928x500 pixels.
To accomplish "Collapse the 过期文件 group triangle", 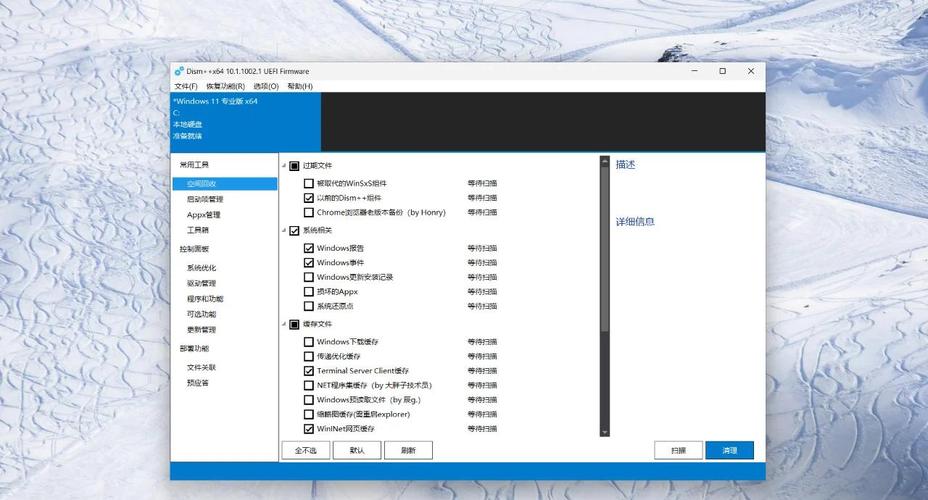I will tap(283, 165).
